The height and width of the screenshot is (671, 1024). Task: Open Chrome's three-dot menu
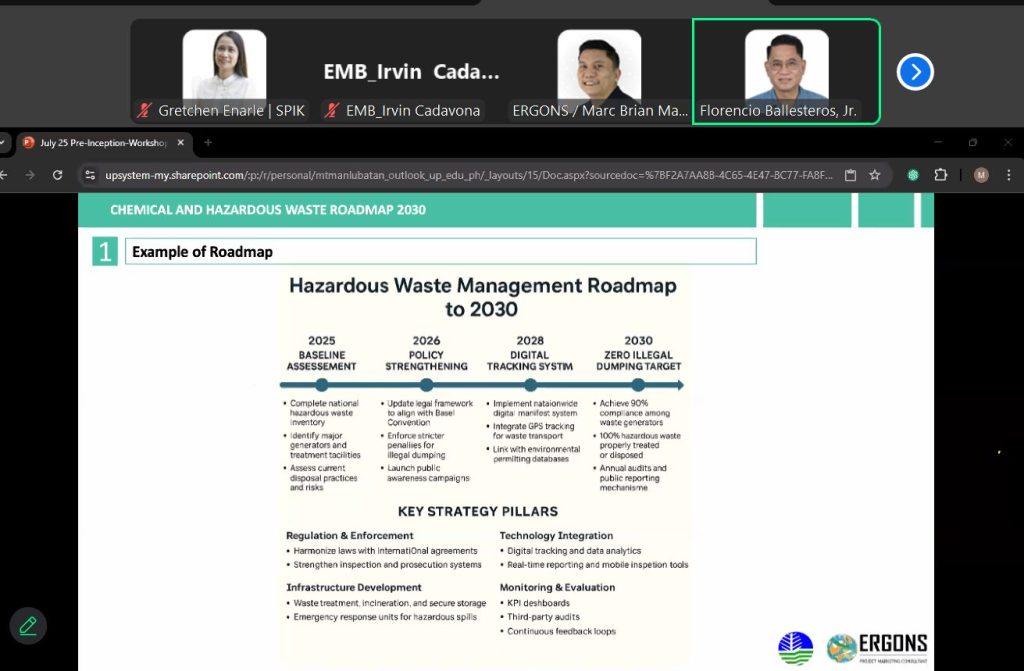(1012, 175)
